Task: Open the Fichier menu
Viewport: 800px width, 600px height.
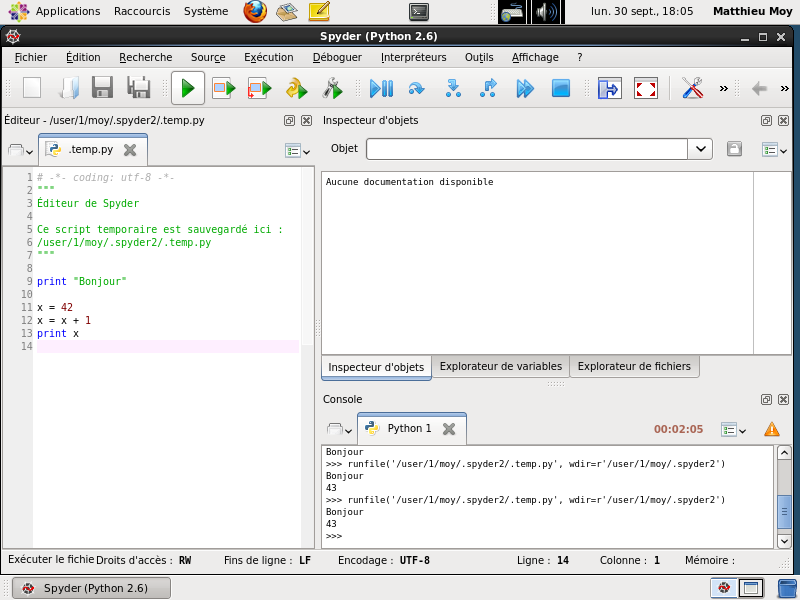Action: pos(31,57)
